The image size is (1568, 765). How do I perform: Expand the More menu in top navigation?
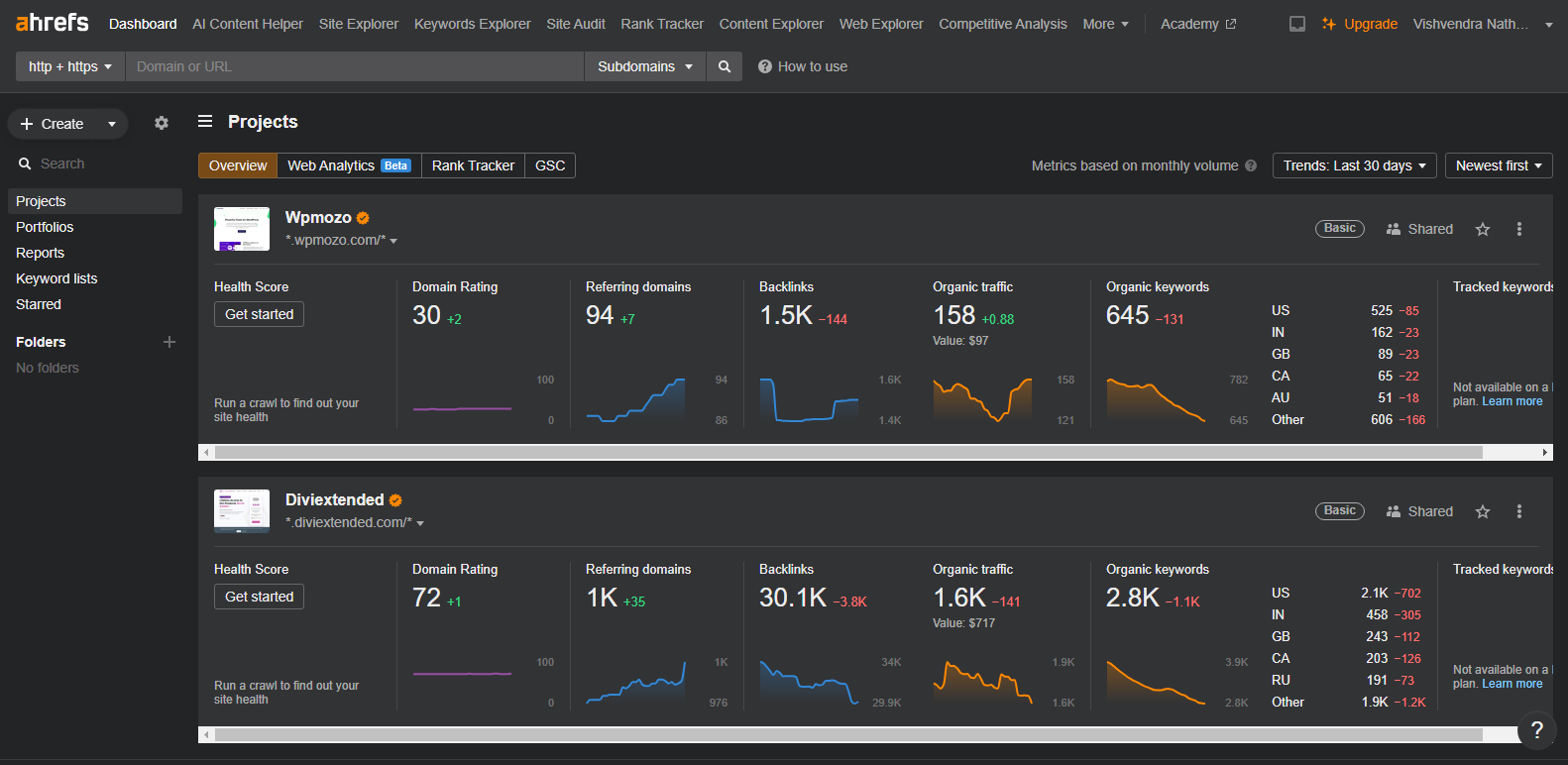(1105, 24)
